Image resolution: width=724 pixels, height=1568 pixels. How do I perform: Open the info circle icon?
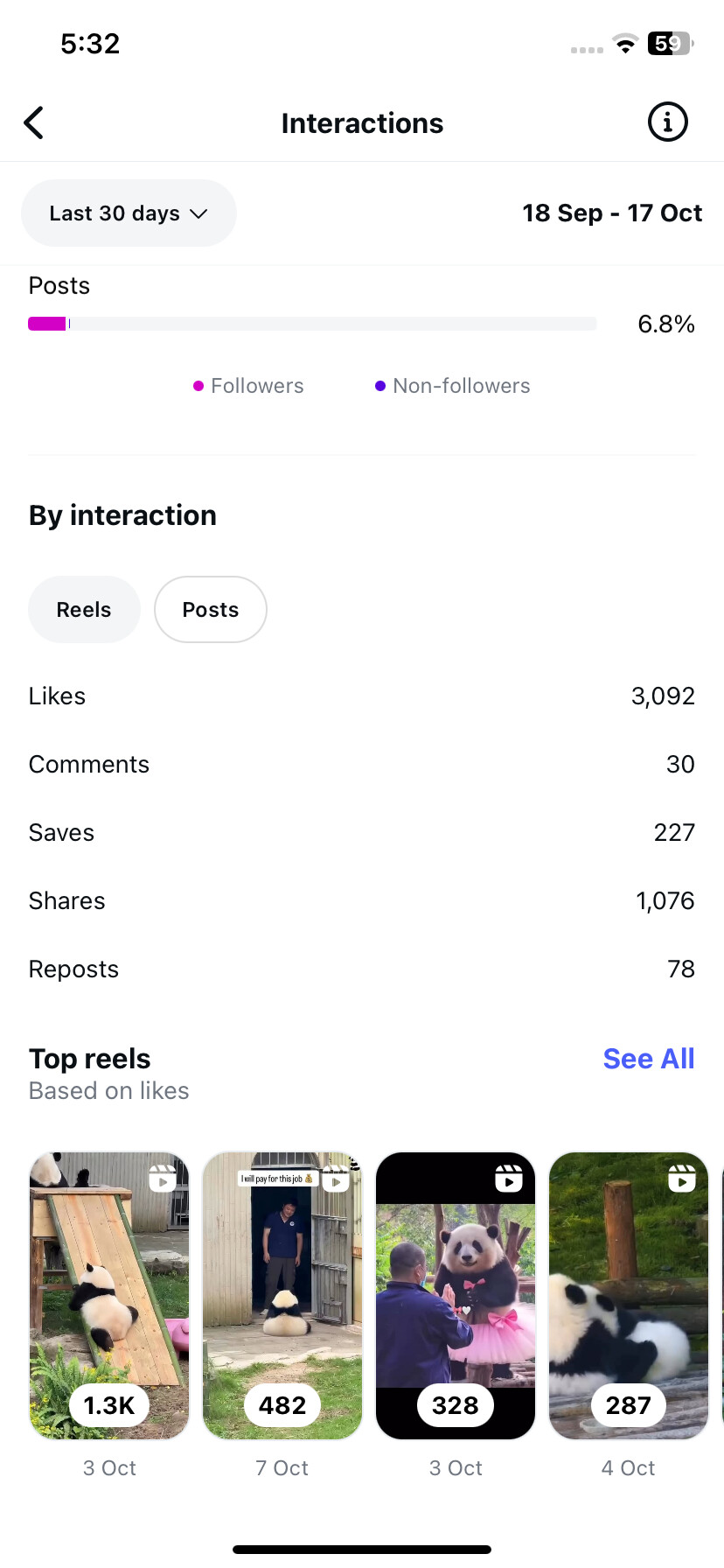click(x=667, y=122)
